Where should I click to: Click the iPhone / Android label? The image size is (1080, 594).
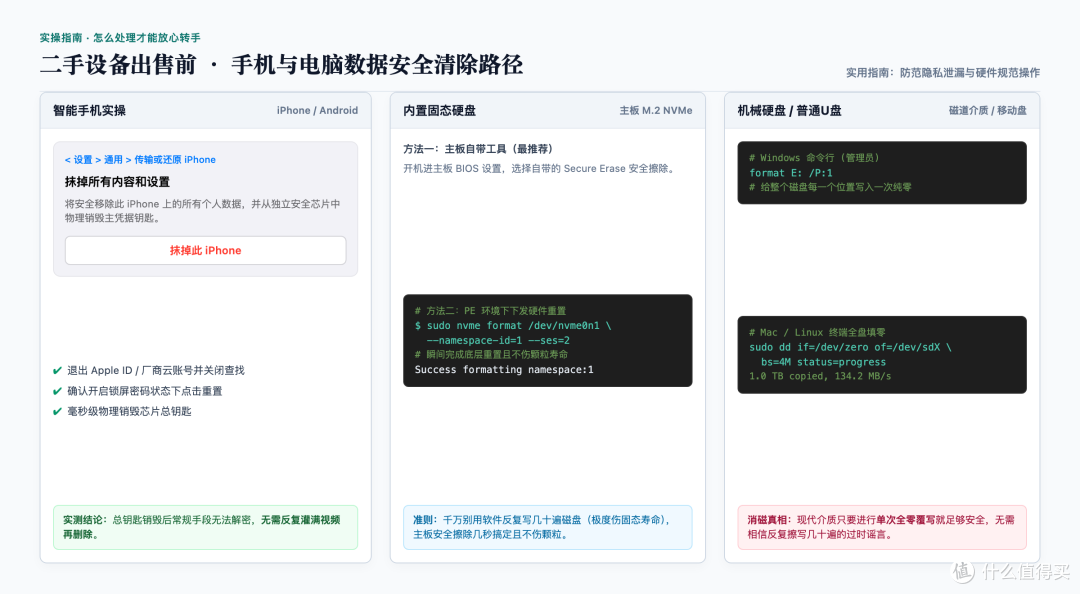(x=318, y=110)
